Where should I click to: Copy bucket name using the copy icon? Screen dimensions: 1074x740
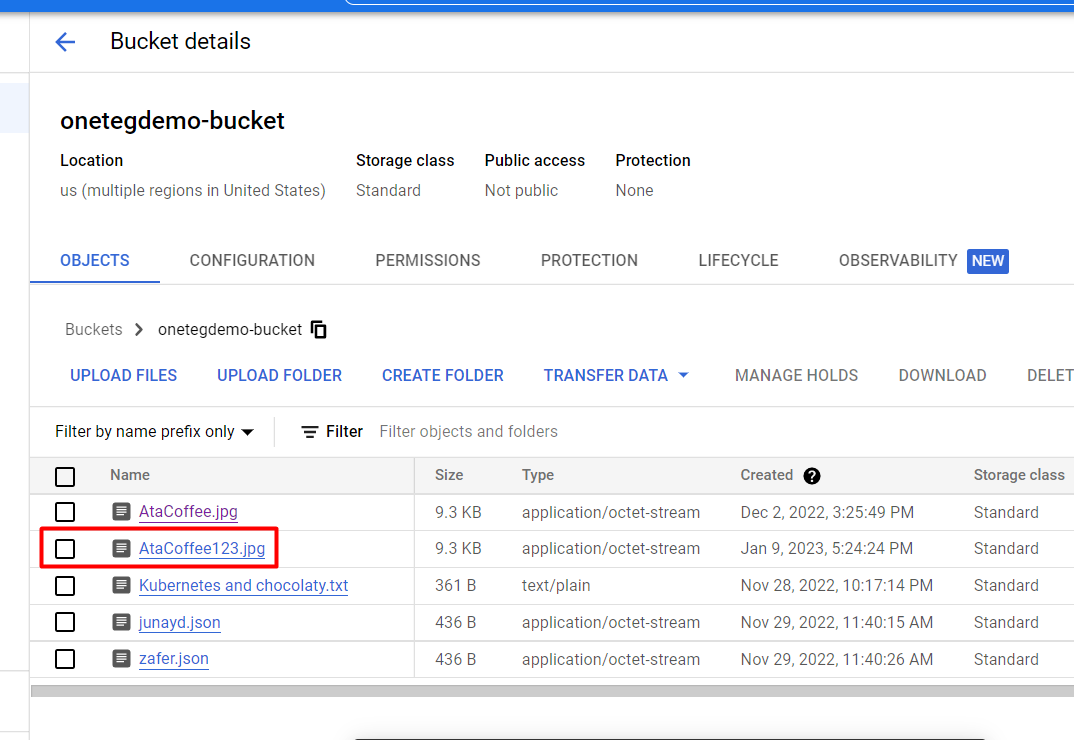319,329
